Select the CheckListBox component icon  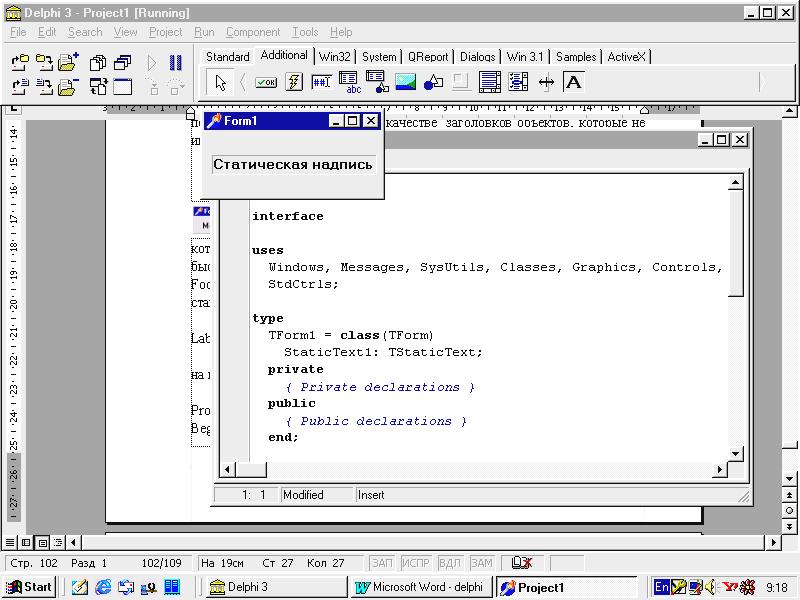click(x=518, y=82)
